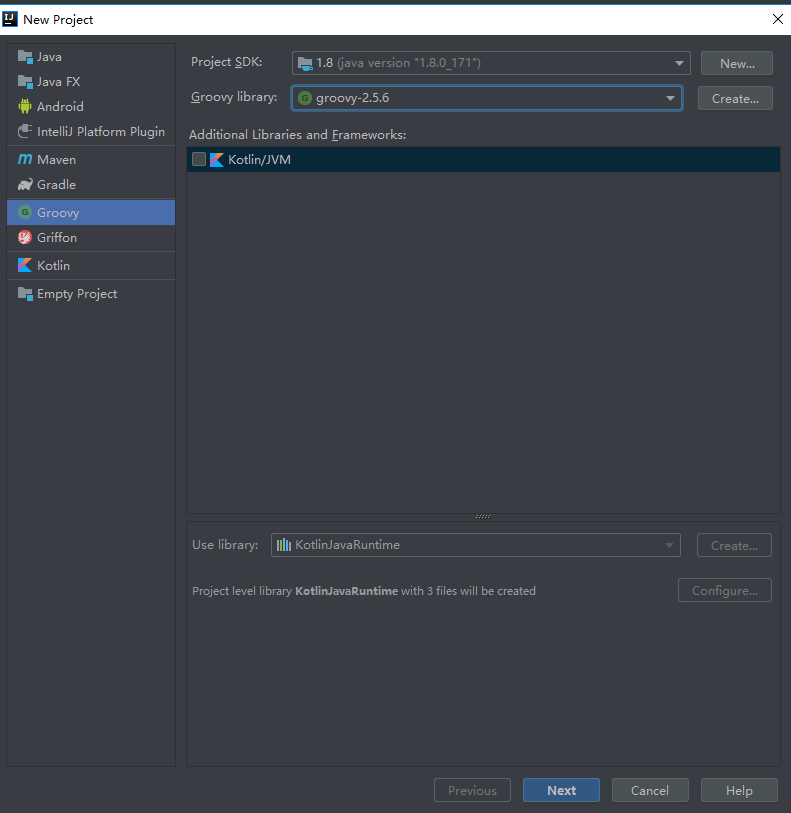
Task: Choose Empty Project type
Action: click(91, 293)
